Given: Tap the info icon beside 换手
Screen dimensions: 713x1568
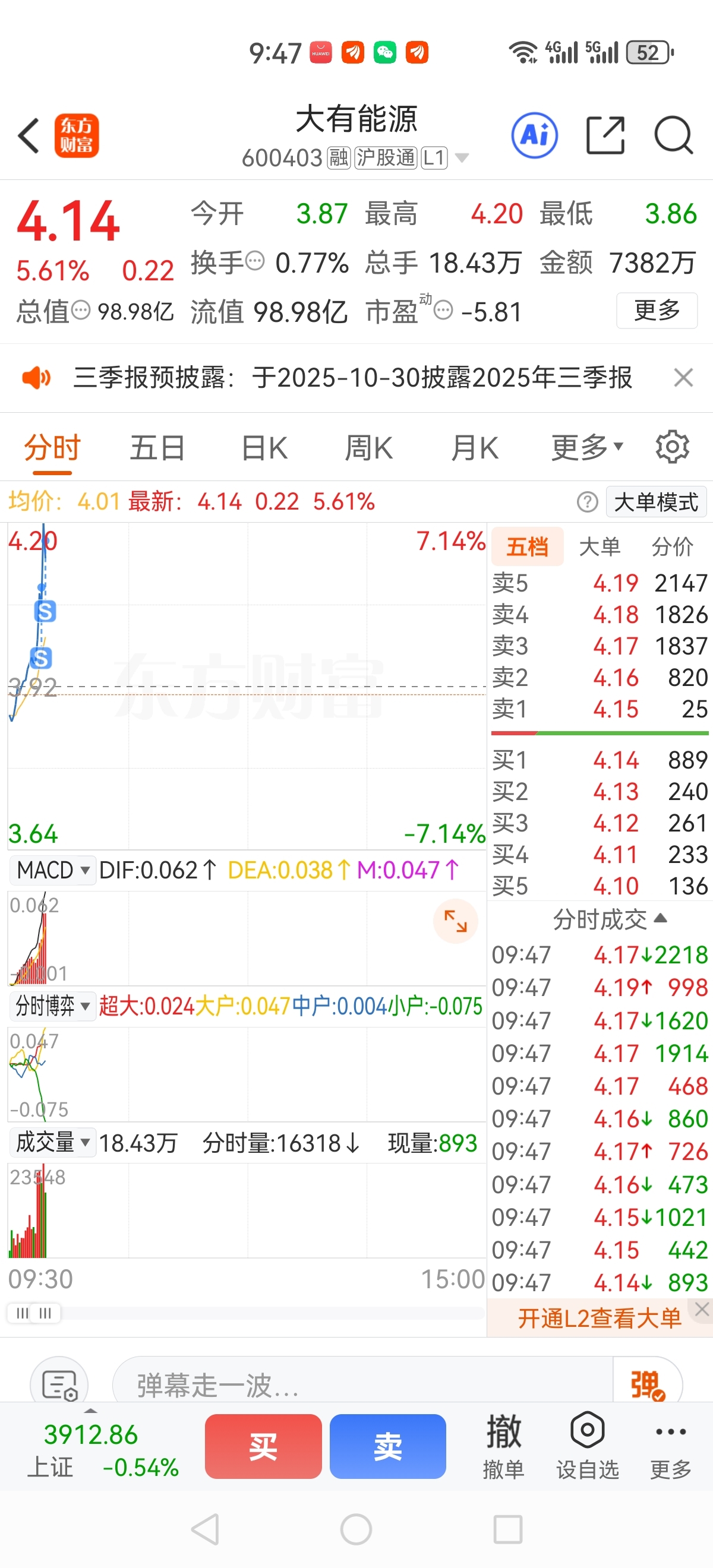Looking at the screenshot, I should (255, 262).
